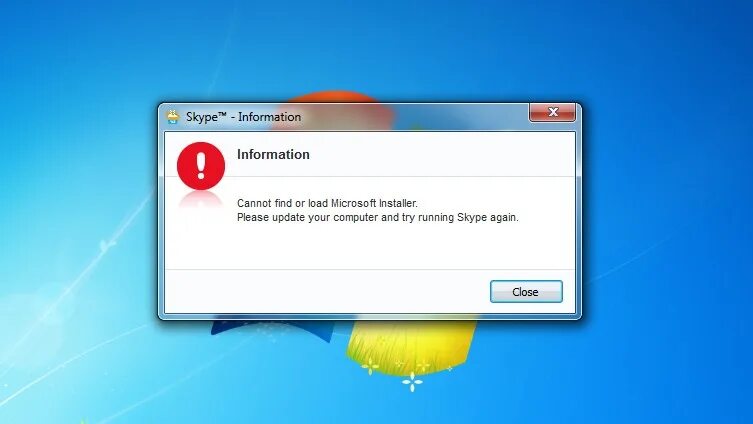Click the header strip right of "Information" heading
This screenshot has width=753, height=424.
(442, 154)
